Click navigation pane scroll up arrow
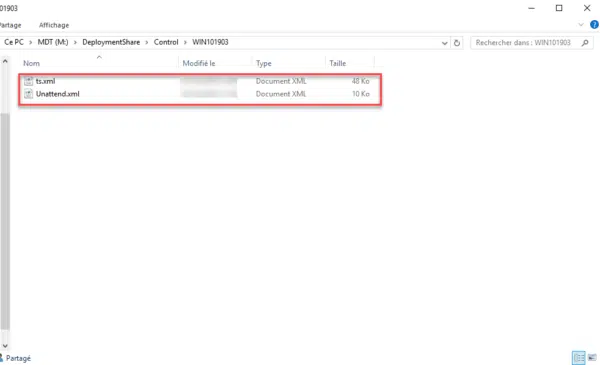 click(5, 61)
